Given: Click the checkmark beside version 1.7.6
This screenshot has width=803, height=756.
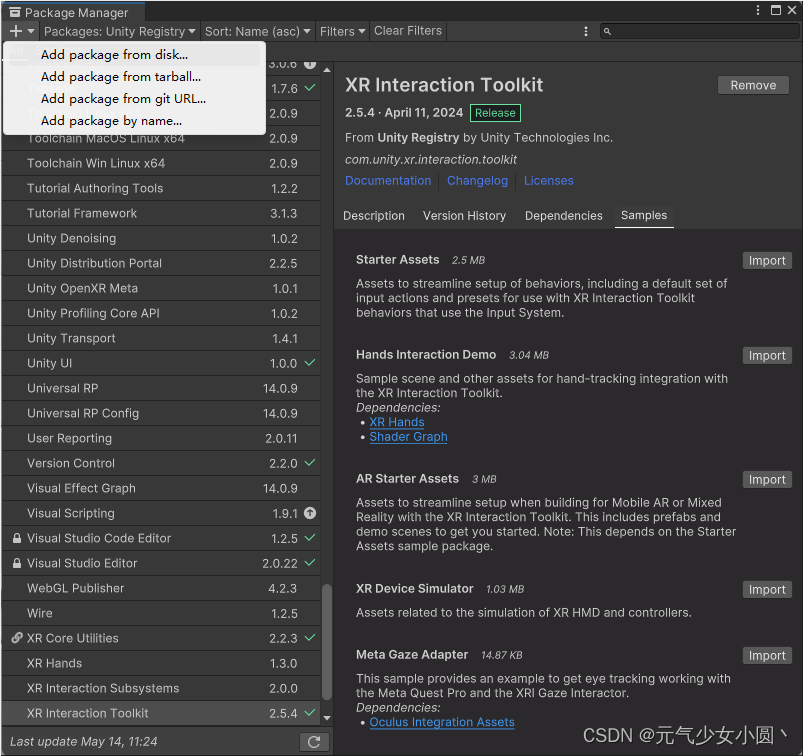Looking at the screenshot, I should click(310, 88).
